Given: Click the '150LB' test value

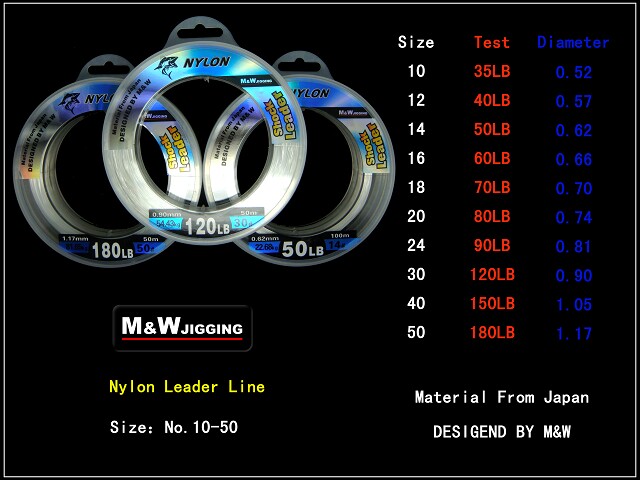Looking at the screenshot, I should [x=492, y=303].
